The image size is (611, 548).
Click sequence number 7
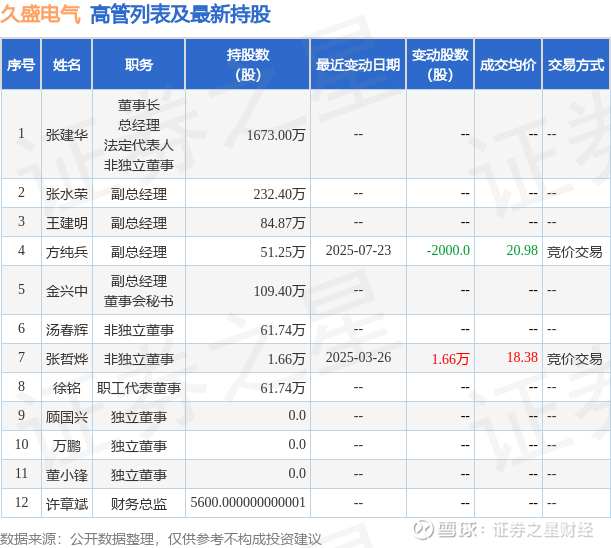(x=21, y=357)
